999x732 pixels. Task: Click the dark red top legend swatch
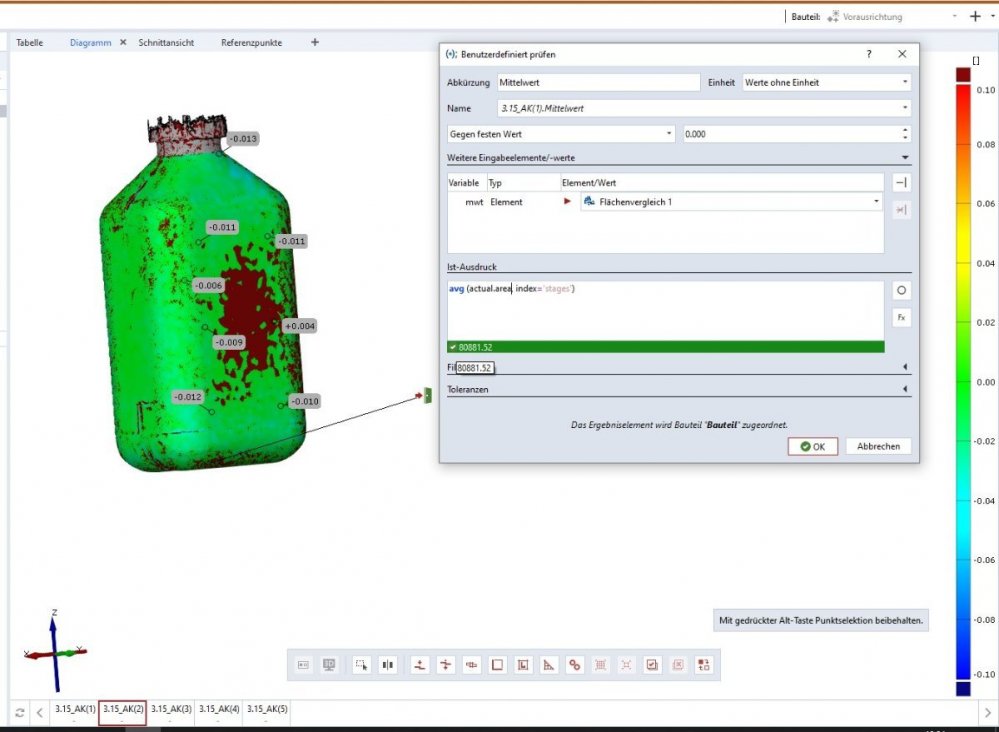(x=963, y=75)
